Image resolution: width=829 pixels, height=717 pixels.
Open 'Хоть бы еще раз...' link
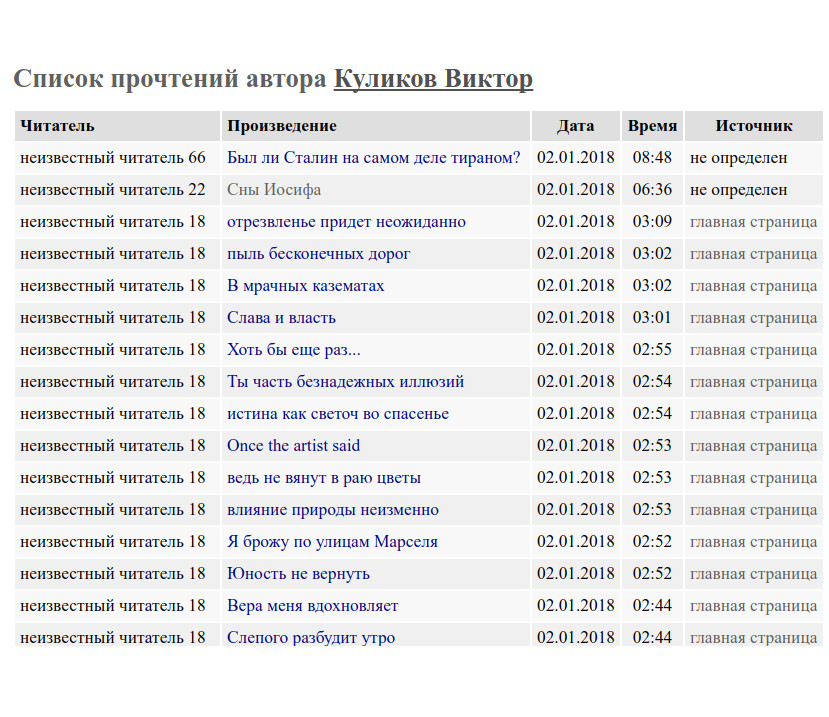click(x=293, y=350)
